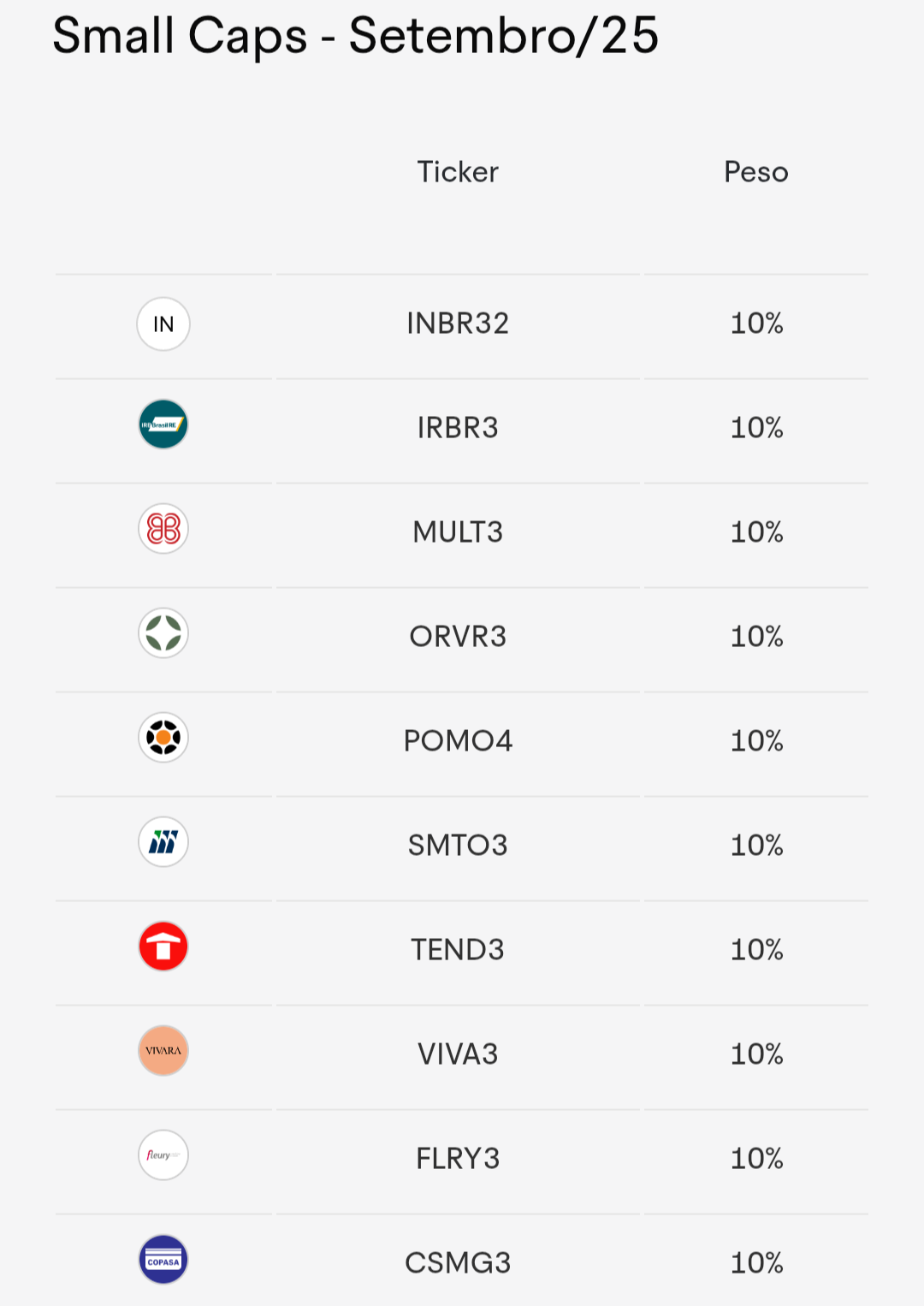Viewport: 924px width, 1306px height.
Task: Click the CSMG3 ticker text
Action: [x=458, y=1263]
